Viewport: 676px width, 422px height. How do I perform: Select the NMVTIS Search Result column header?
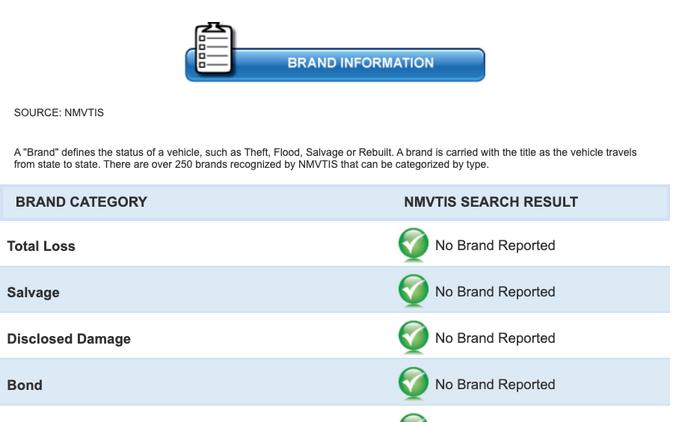click(491, 202)
